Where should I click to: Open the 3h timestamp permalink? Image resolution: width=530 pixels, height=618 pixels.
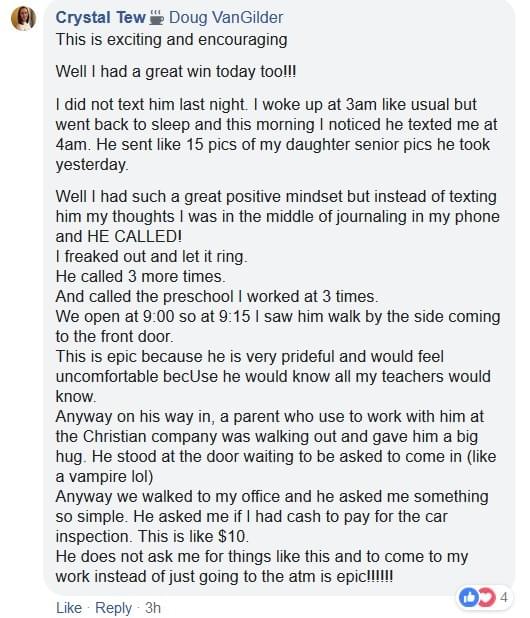pos(152,608)
